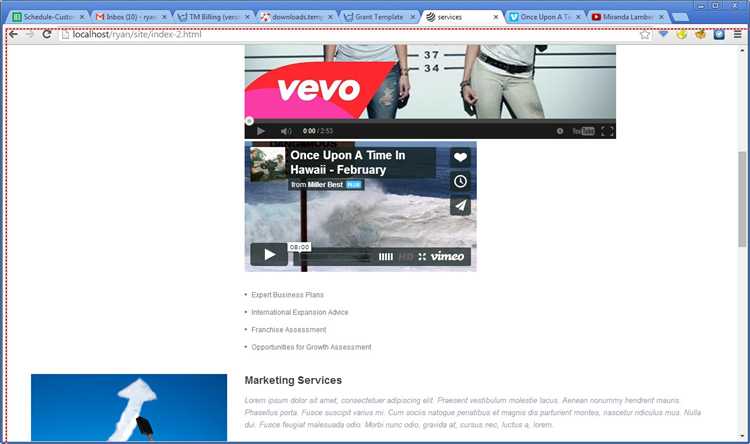Click the yellow extension icon in toolbar
This screenshot has height=444, width=750.
click(x=682, y=34)
